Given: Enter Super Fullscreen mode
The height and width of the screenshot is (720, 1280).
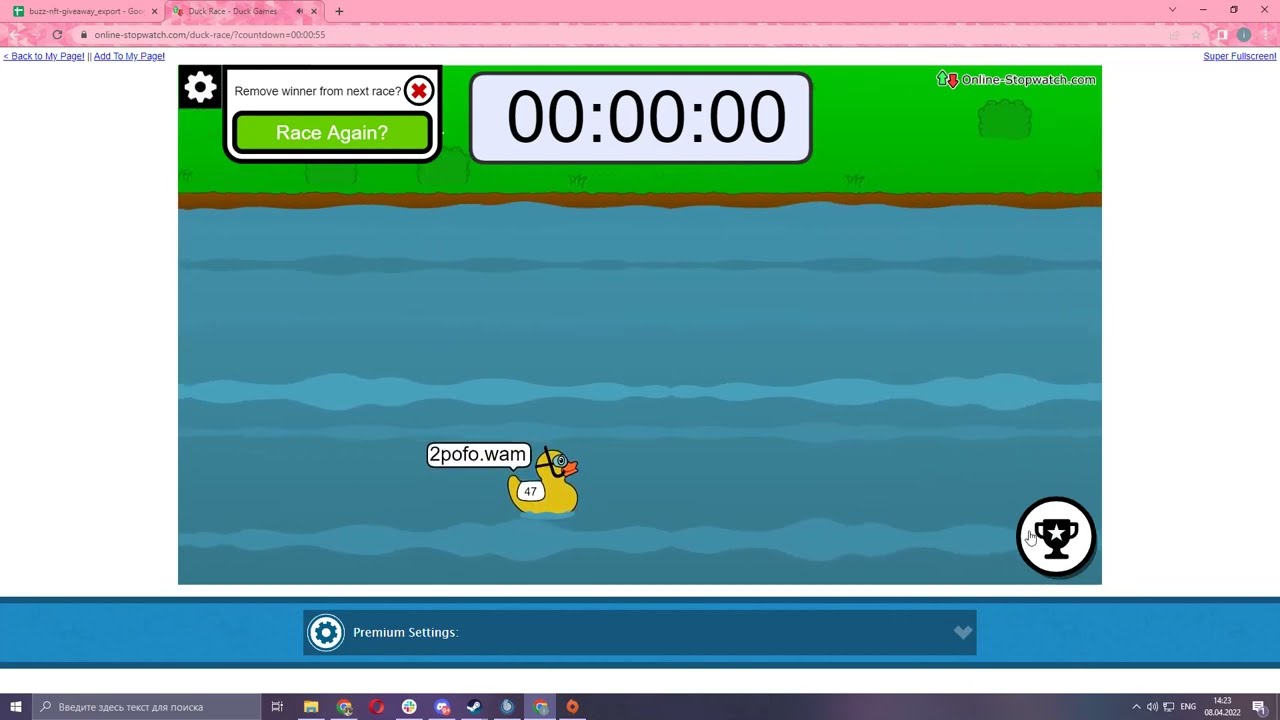Looking at the screenshot, I should click(x=1240, y=56).
